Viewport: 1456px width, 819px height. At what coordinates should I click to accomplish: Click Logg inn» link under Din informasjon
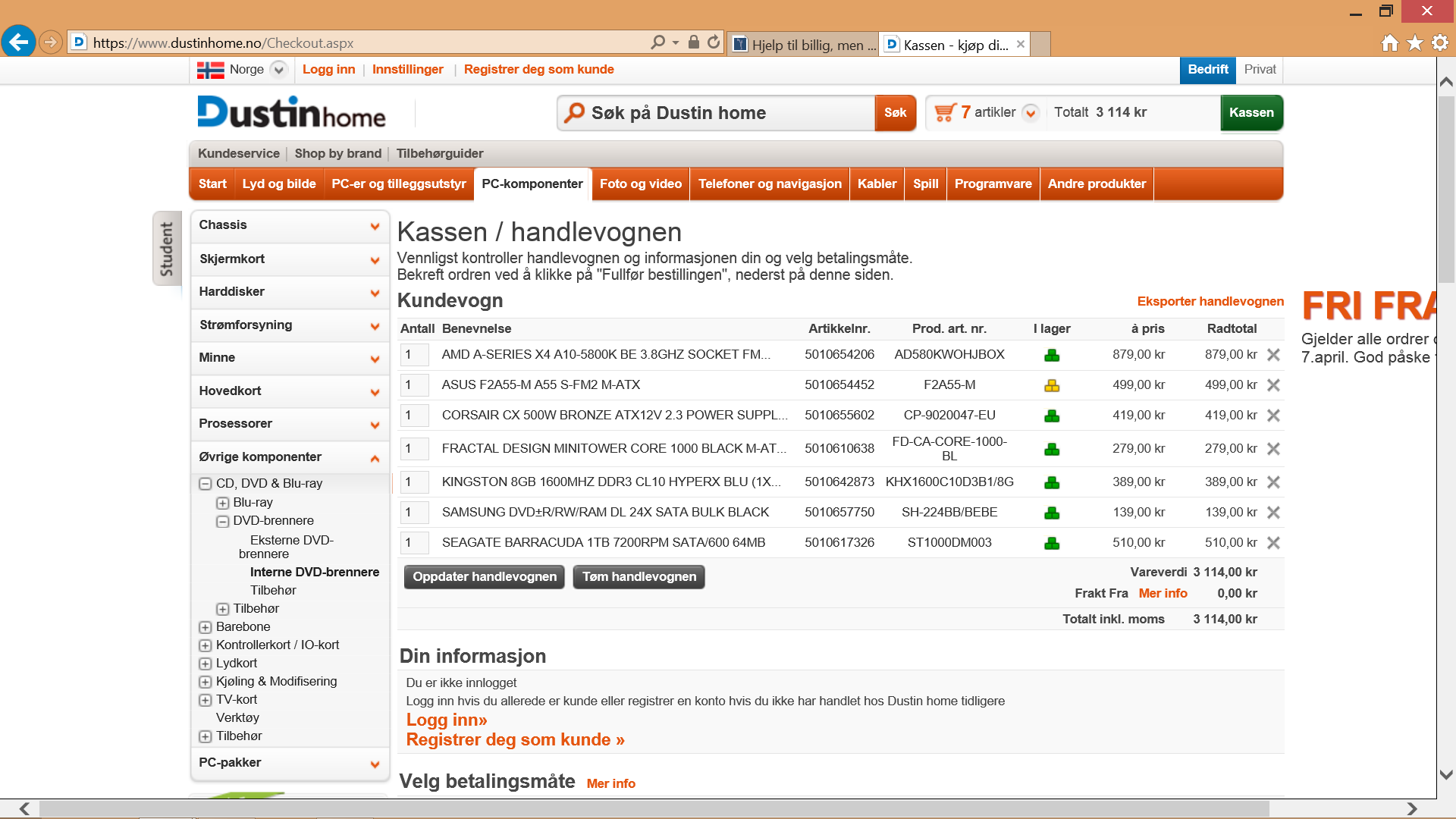click(447, 720)
